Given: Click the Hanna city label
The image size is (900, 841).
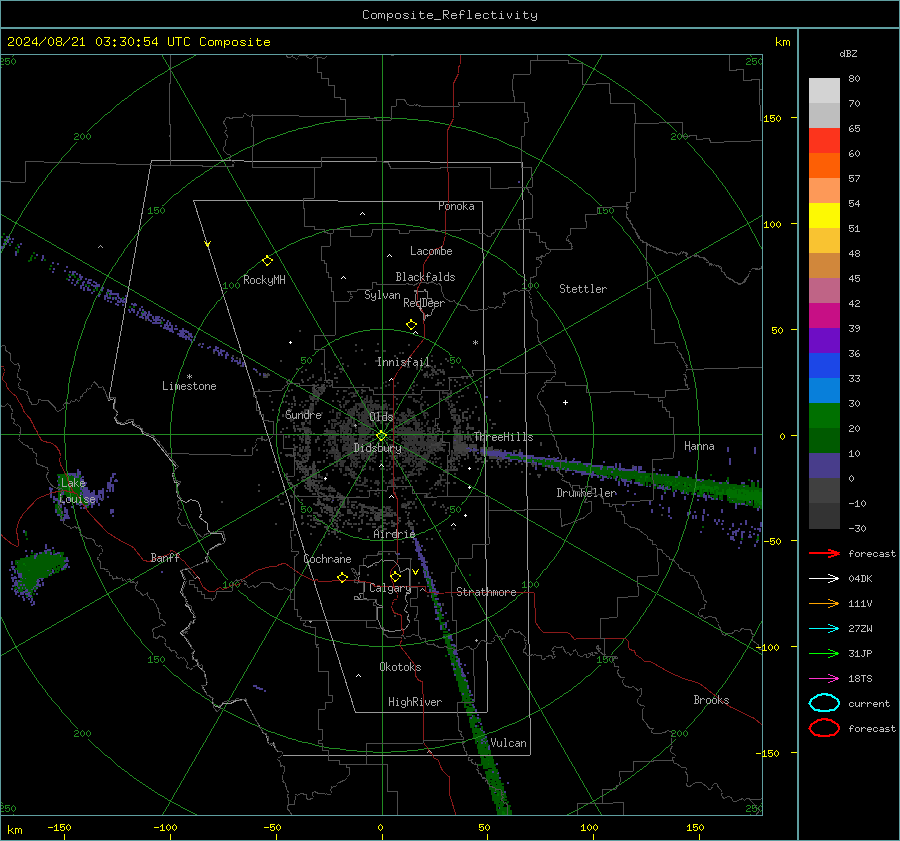Looking at the screenshot, I should click(x=699, y=446).
